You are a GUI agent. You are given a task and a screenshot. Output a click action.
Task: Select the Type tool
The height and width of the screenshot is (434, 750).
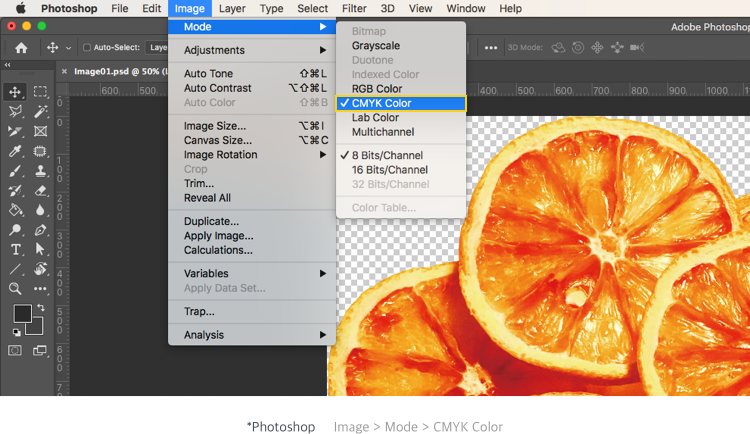(x=15, y=249)
